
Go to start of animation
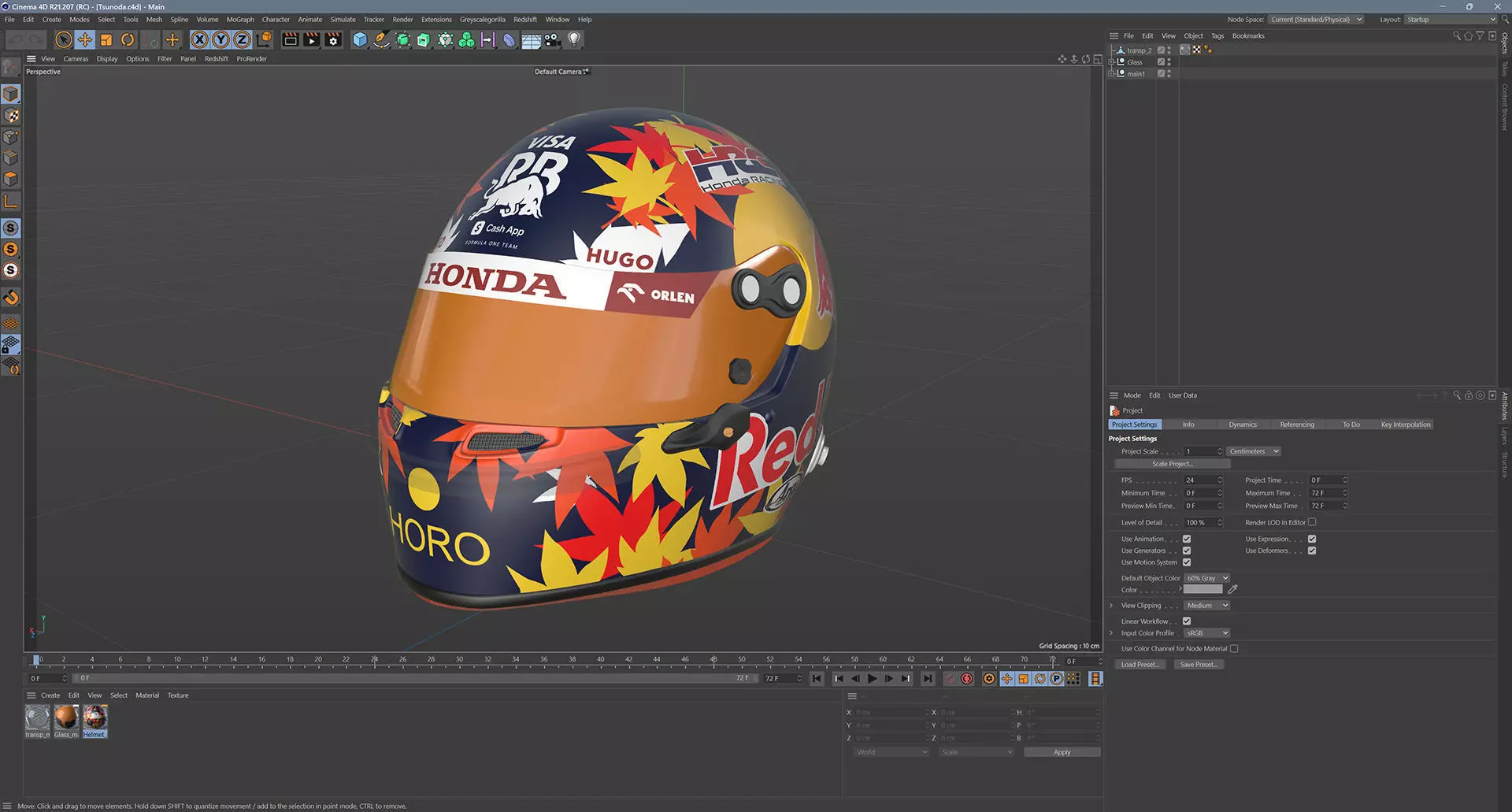pyautogui.click(x=817, y=678)
